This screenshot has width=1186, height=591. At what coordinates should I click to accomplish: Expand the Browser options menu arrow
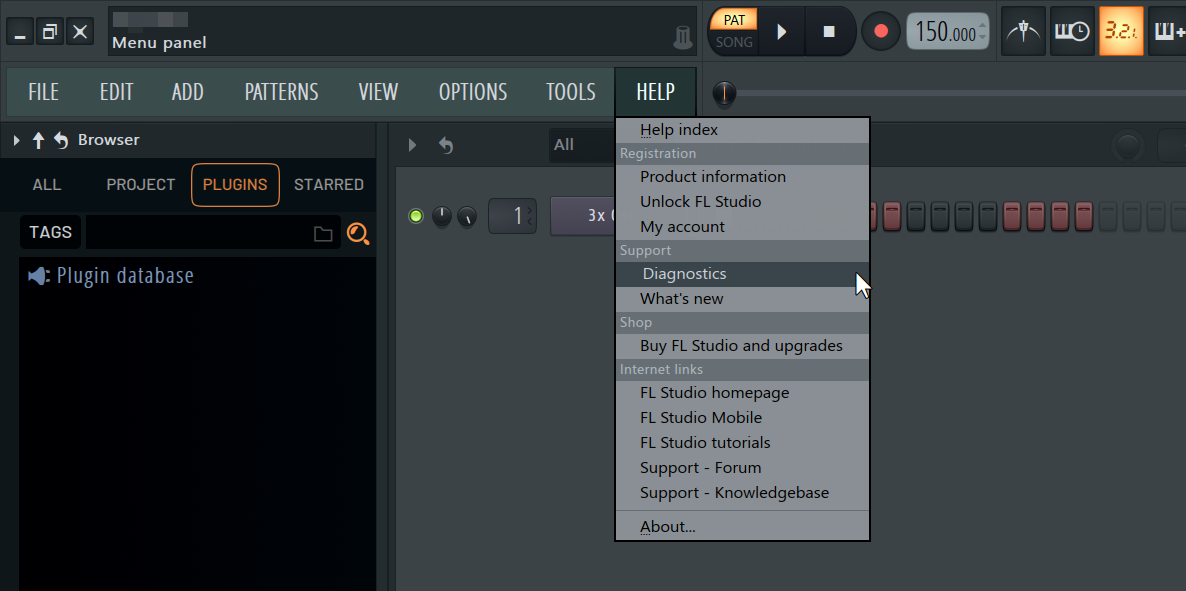pyautogui.click(x=16, y=140)
